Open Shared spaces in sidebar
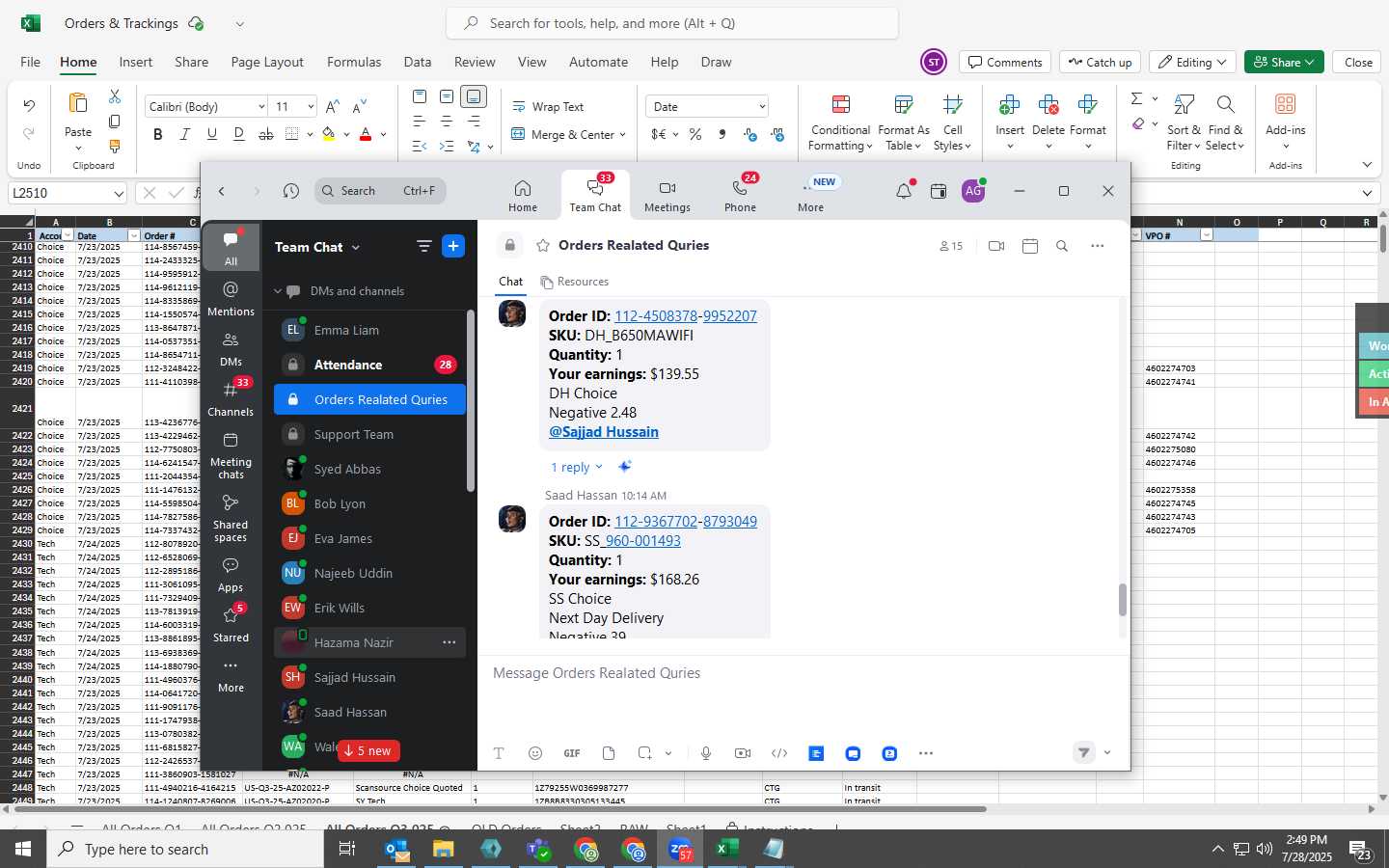1389x868 pixels. click(x=231, y=517)
